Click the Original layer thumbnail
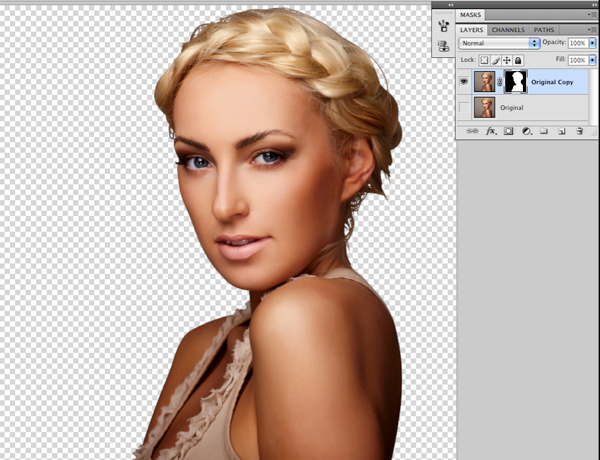 tap(484, 108)
